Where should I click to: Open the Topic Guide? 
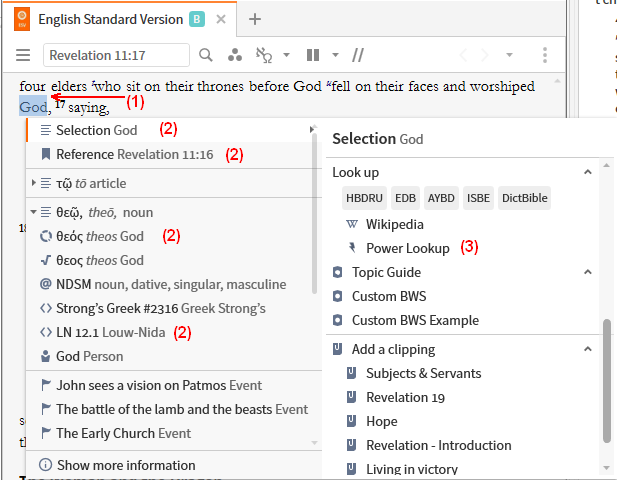[x=386, y=272]
